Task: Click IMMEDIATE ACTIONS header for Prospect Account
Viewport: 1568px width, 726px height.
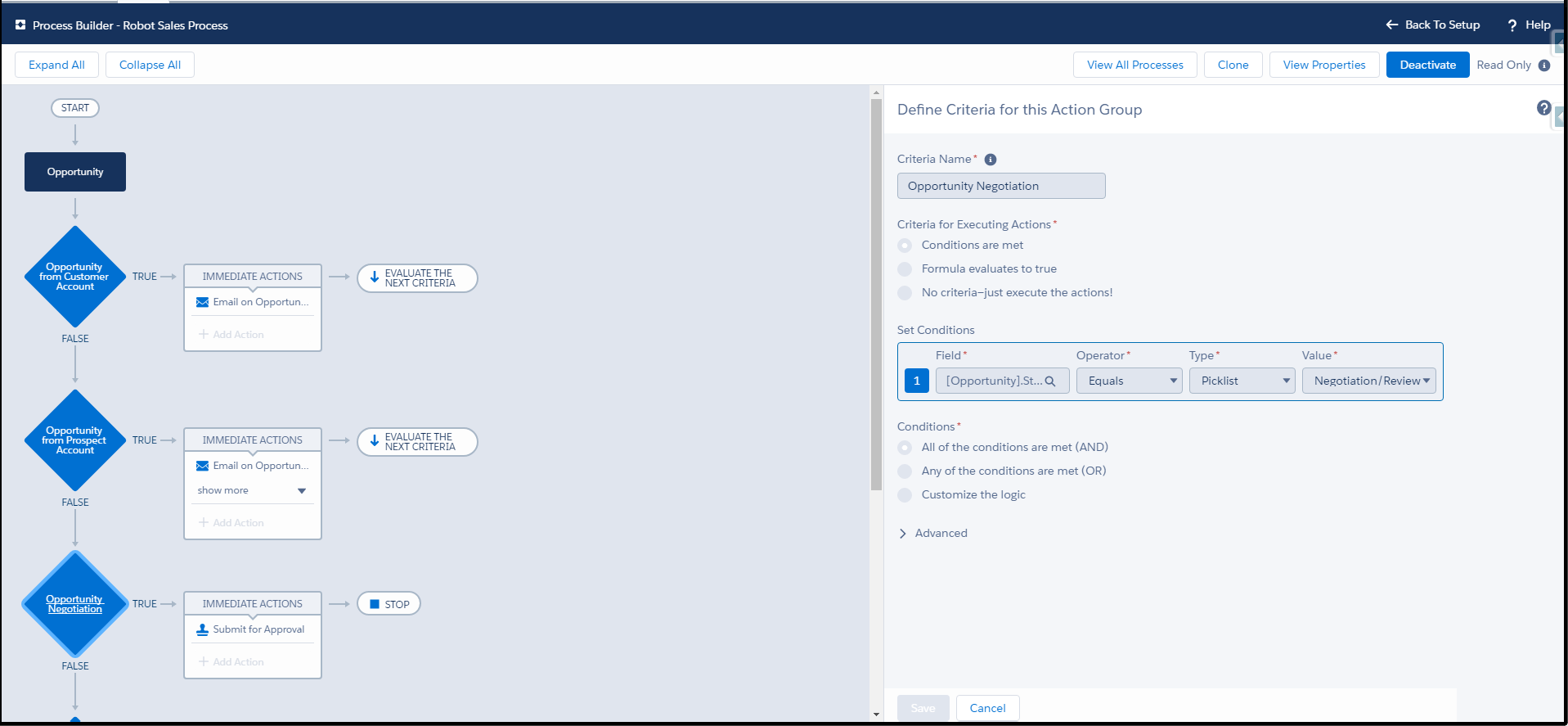Action: click(253, 440)
